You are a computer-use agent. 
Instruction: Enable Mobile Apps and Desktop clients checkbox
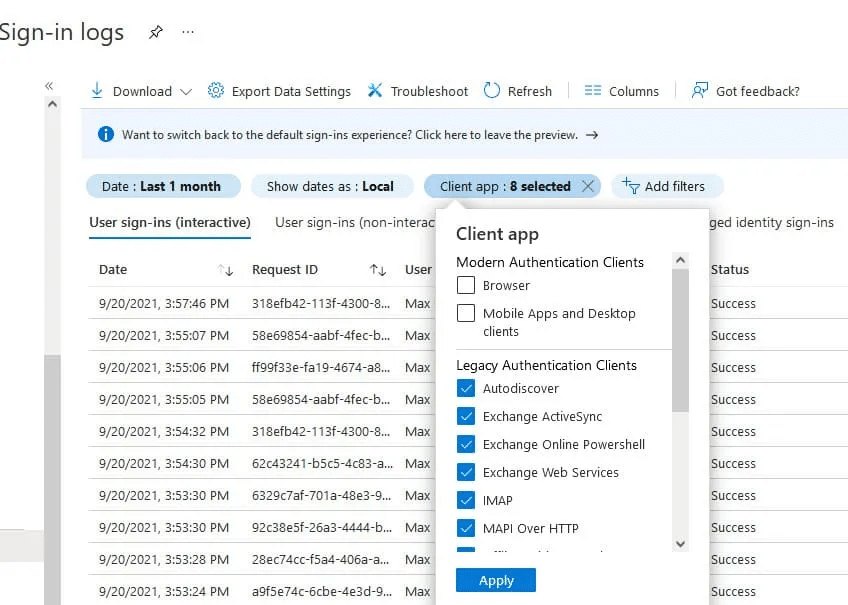coord(466,314)
